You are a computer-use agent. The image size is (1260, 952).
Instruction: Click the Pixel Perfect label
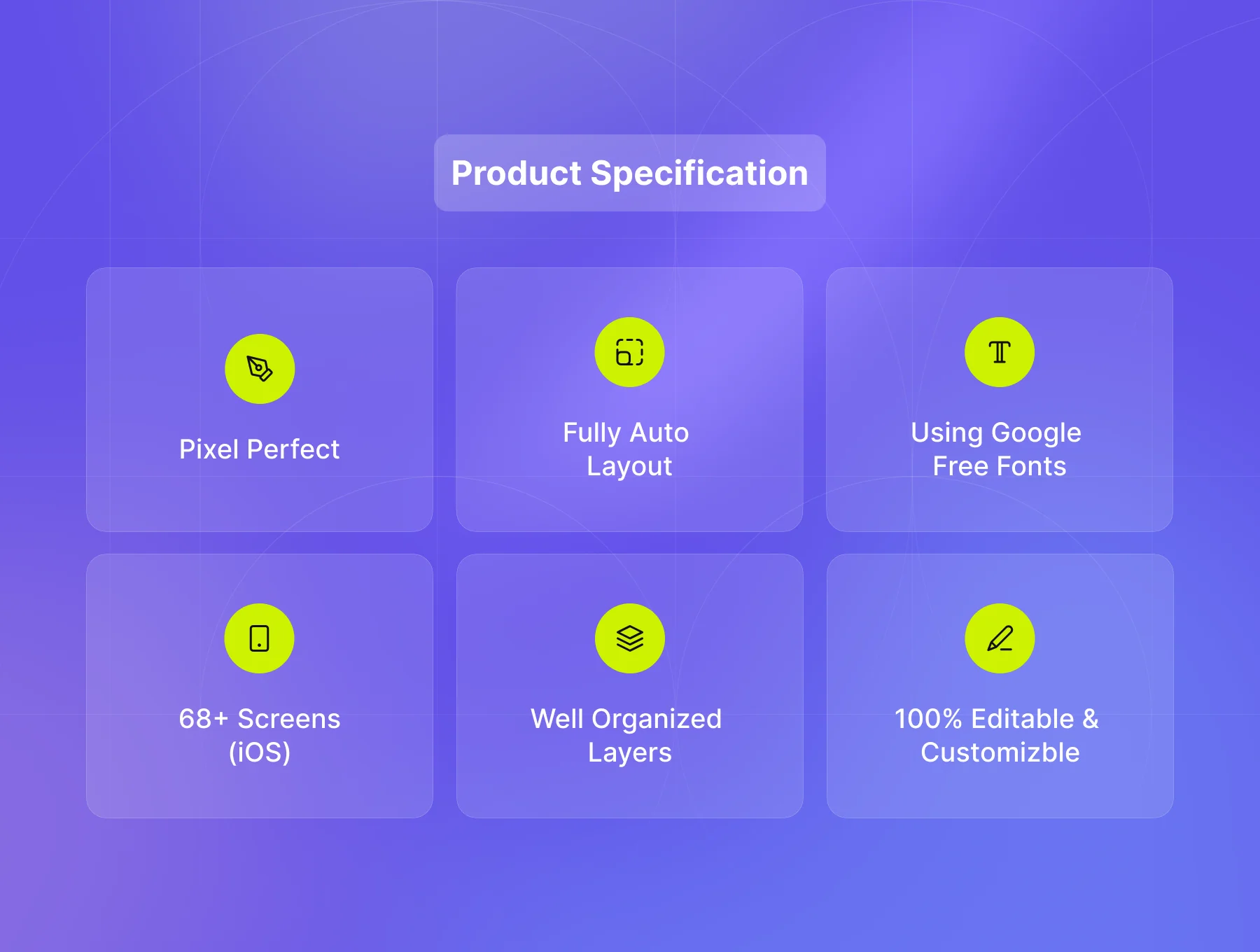point(260,449)
